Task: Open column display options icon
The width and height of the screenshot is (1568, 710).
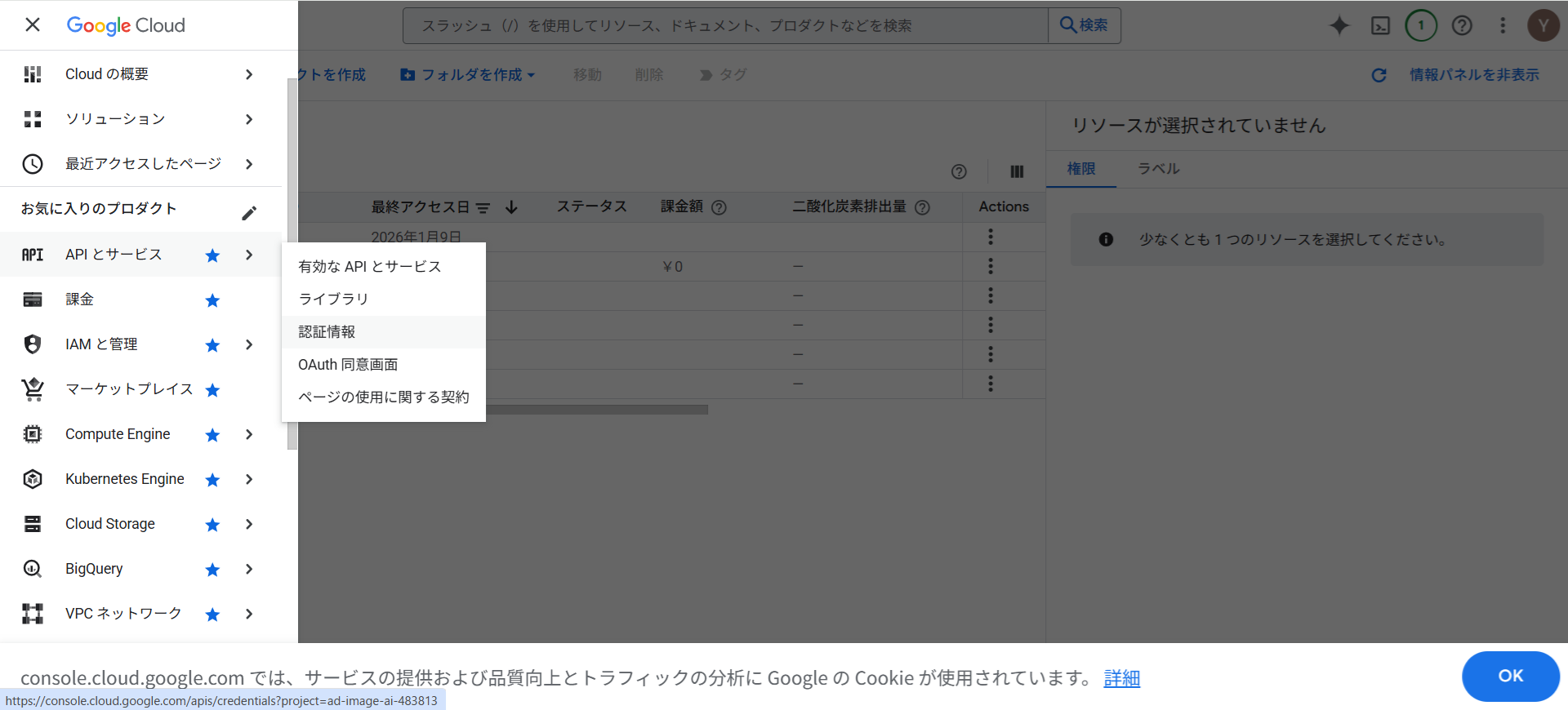Action: coord(1017,171)
